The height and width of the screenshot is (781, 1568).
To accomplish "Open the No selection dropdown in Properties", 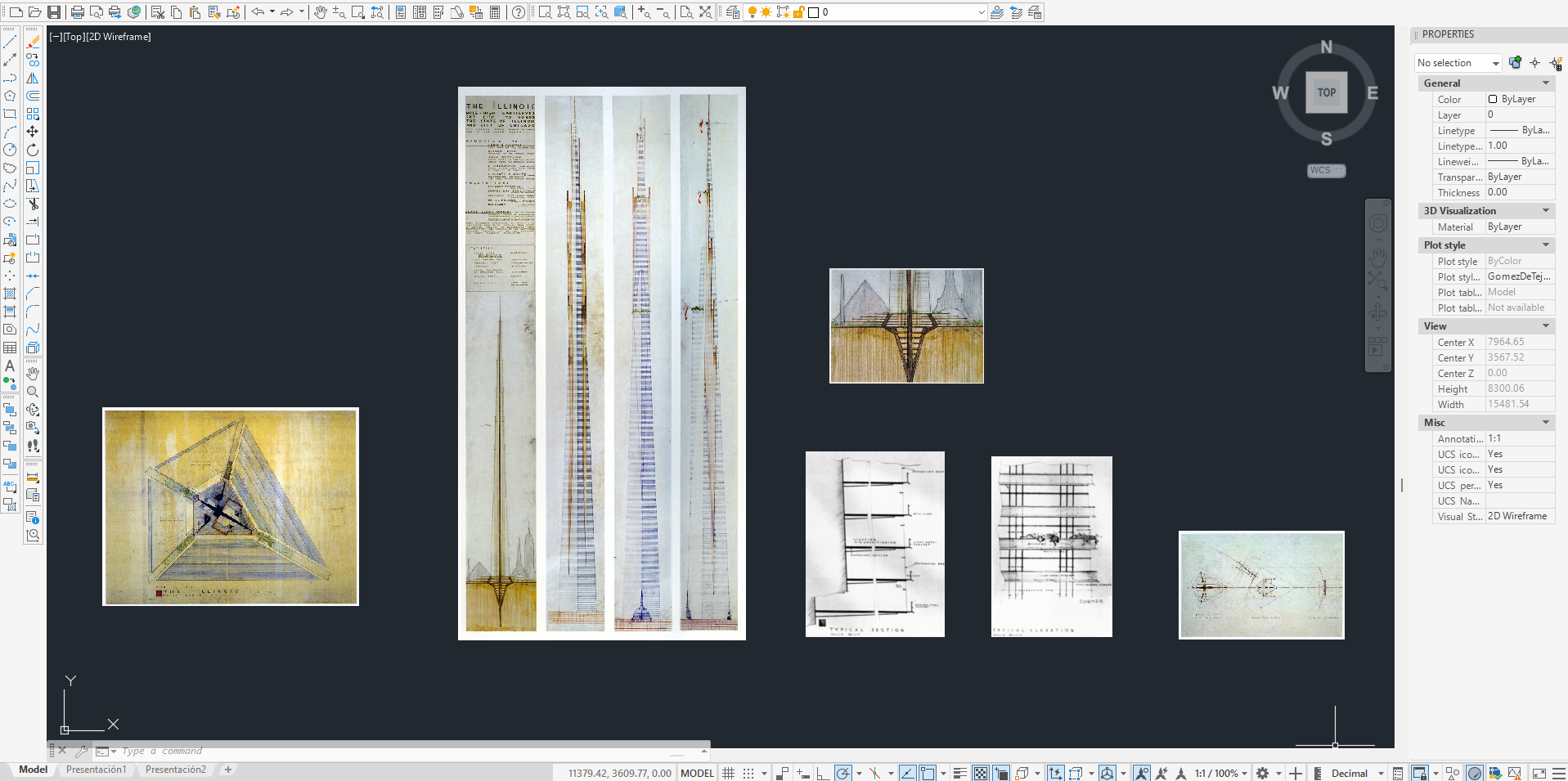I will (1458, 63).
